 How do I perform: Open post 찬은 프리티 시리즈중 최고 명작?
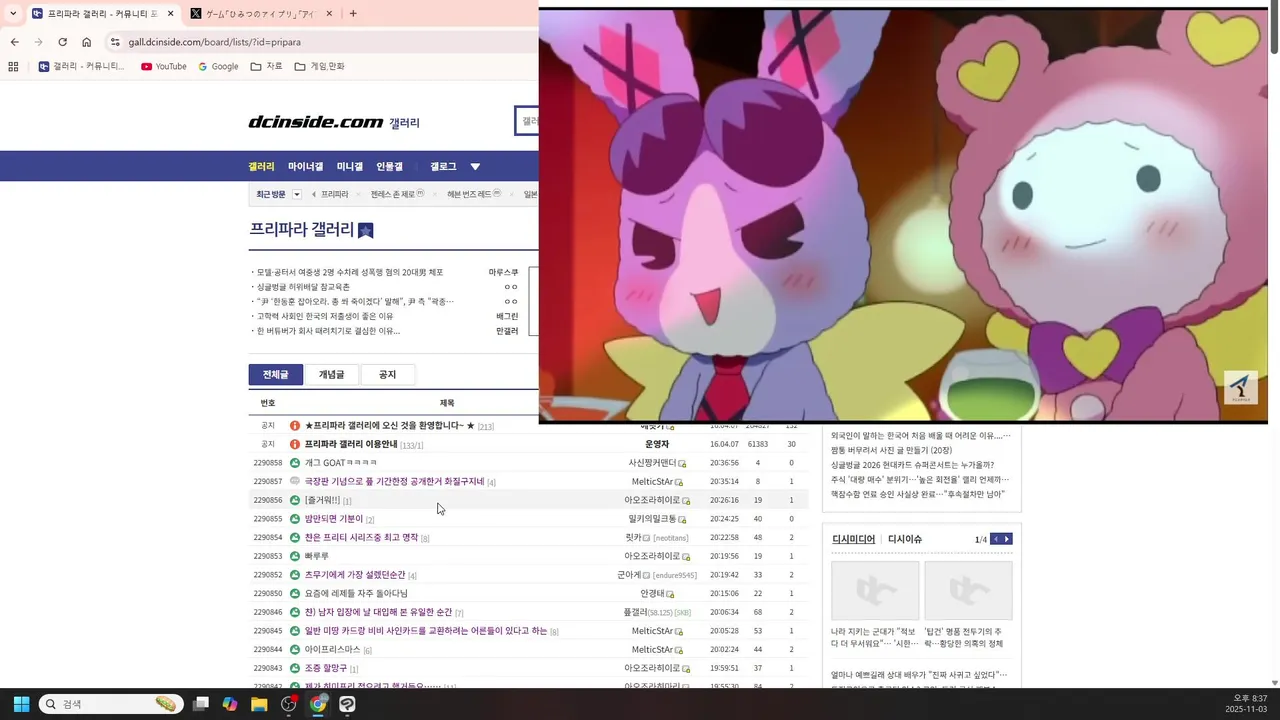pos(361,538)
